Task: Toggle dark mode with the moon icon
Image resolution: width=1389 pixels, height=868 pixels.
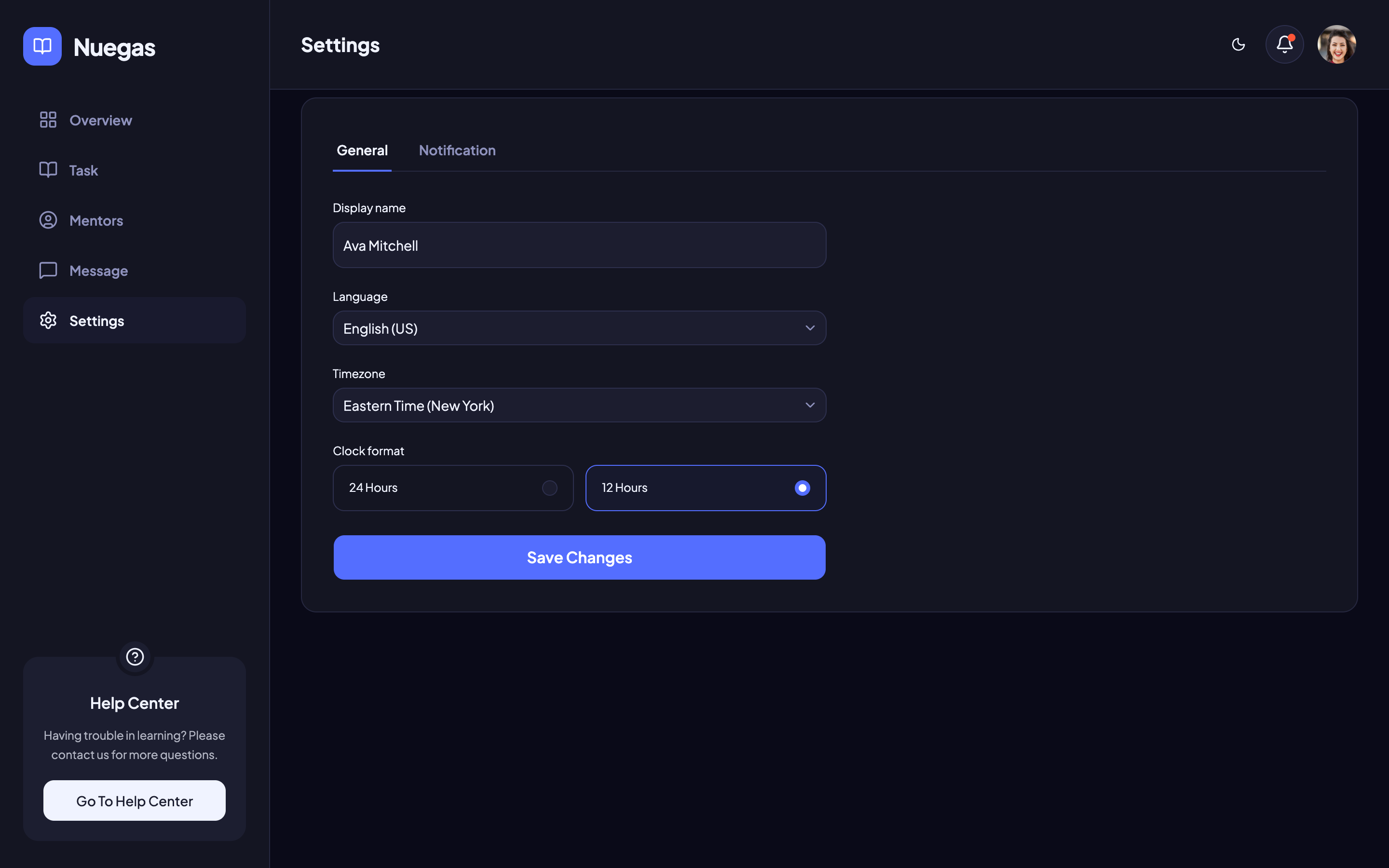Action: (1238, 44)
